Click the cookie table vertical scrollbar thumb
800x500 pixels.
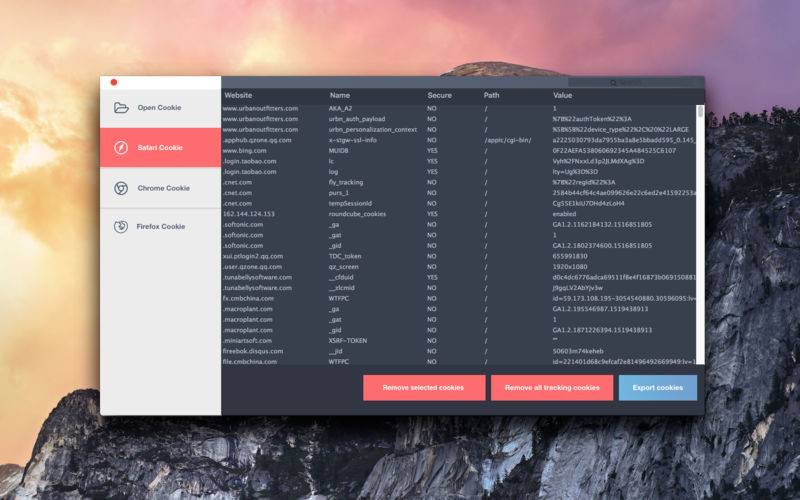701,111
